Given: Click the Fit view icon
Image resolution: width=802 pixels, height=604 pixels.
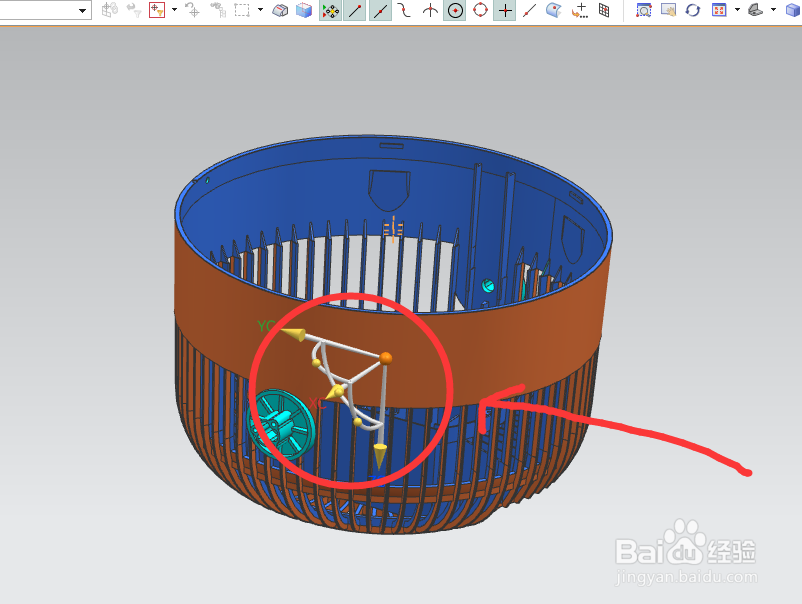Looking at the screenshot, I should coord(719,10).
